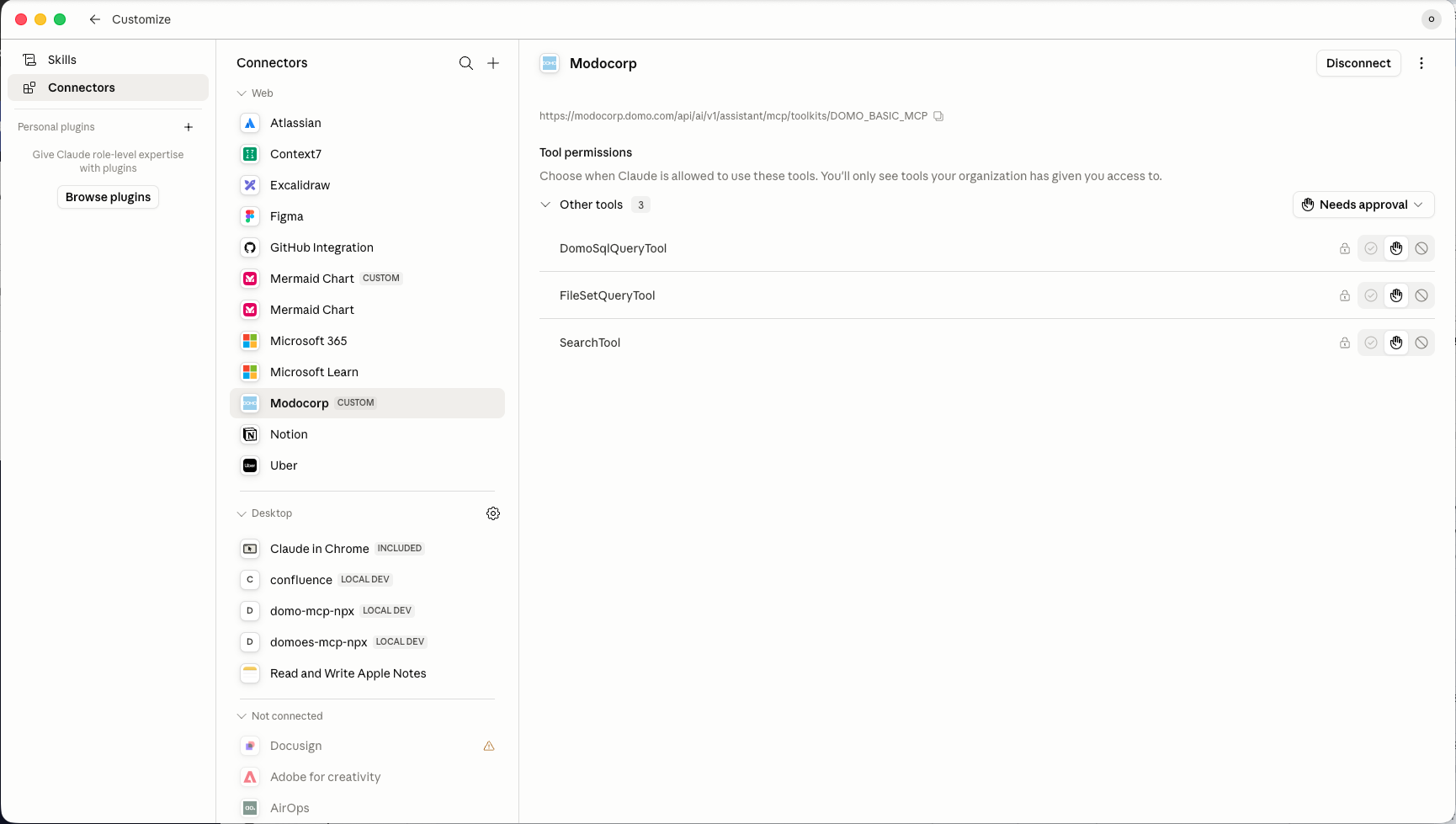Click the Atlassian connector icon
1456x824 pixels.
[x=250, y=123]
